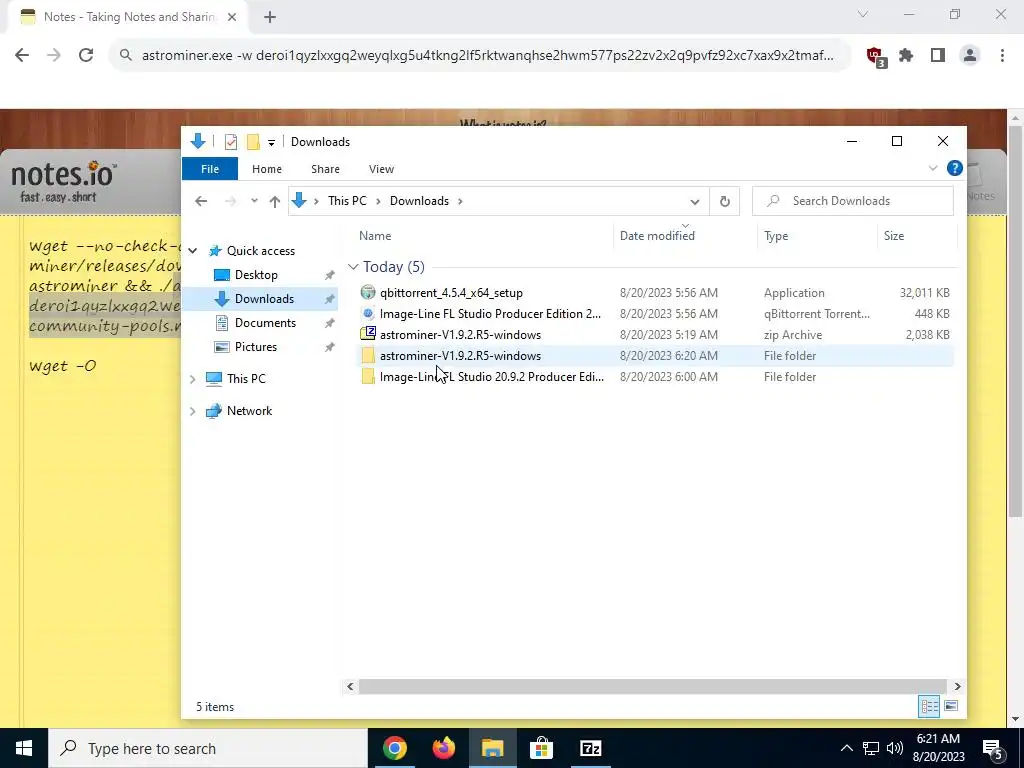
Task: Open the uBlock Origin extension icon
Action: point(875,56)
